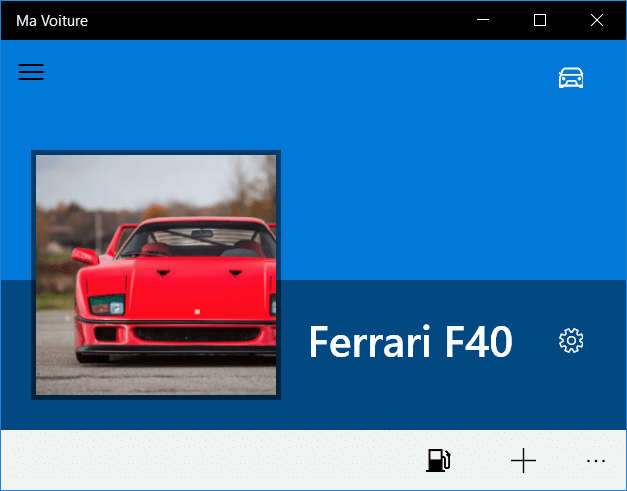Click the car icon in the header
Image resolution: width=627 pixels, height=491 pixels.
(571, 78)
